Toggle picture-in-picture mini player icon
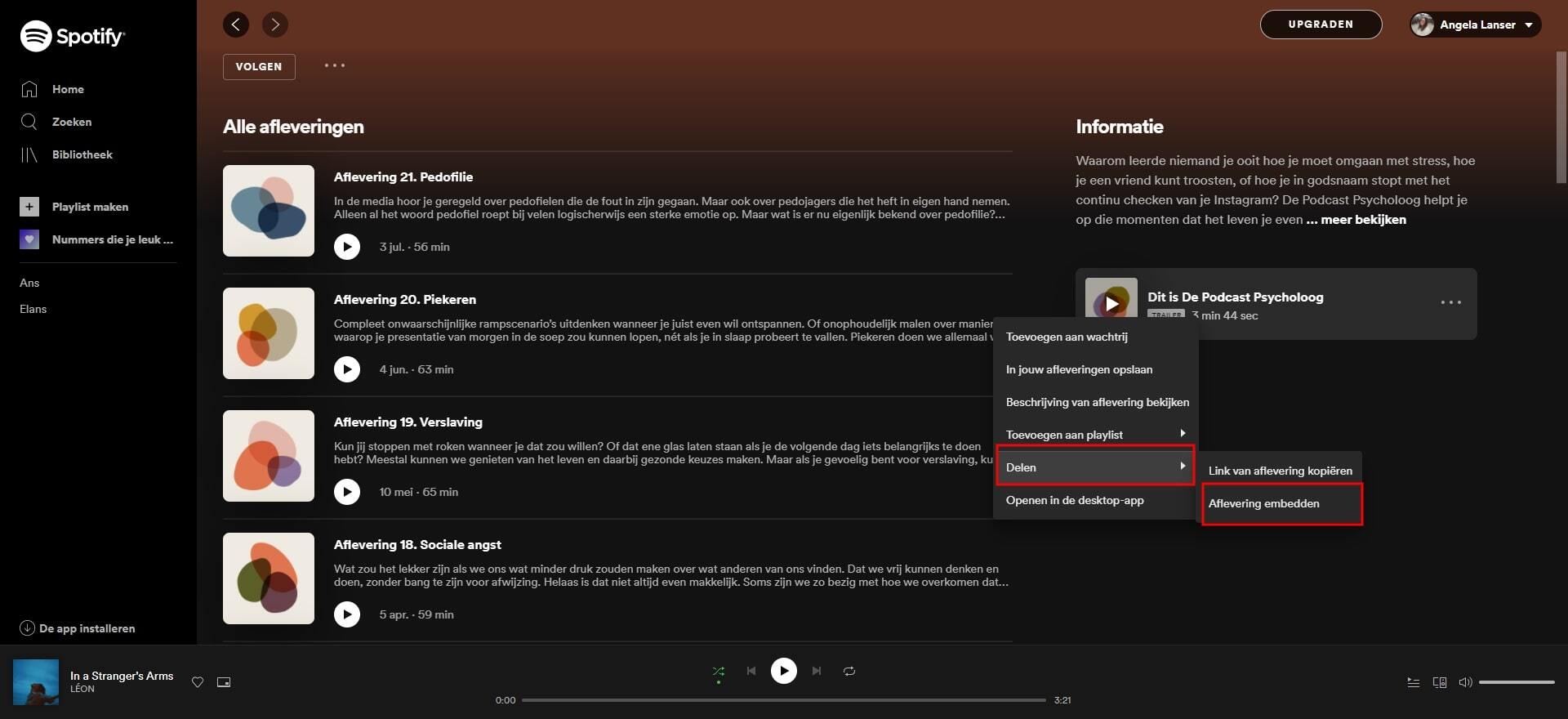This screenshot has height=719, width=1568. point(224,682)
